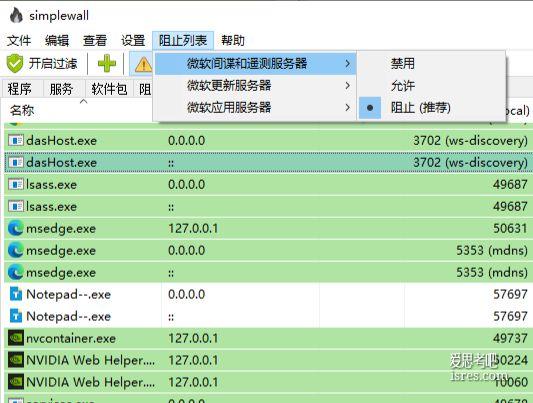Click :: address in Notepad--.exe row
Image resolution: width=533 pixels, height=403 pixels.
point(171,317)
